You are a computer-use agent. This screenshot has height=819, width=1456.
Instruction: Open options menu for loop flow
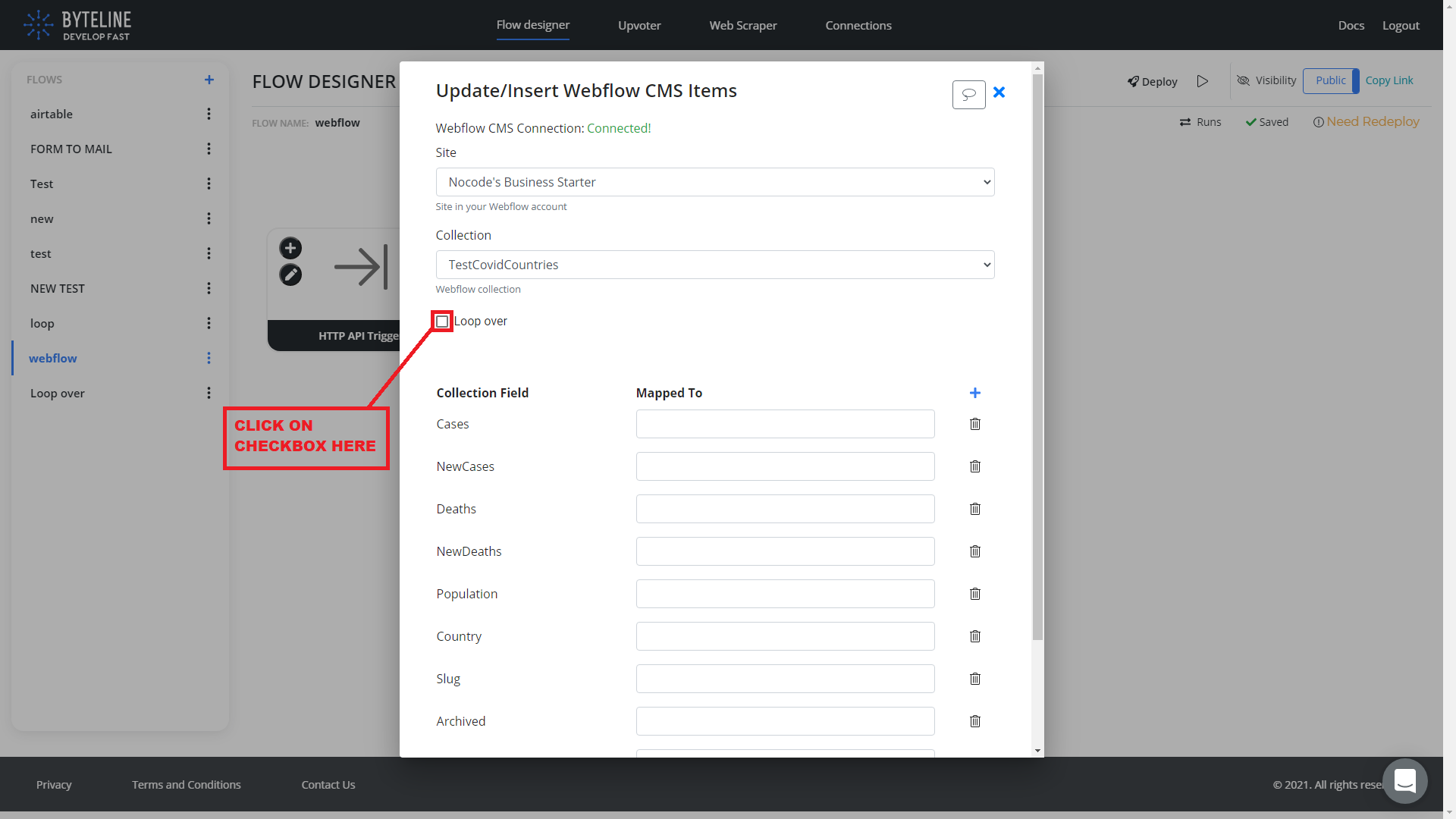[x=209, y=323]
